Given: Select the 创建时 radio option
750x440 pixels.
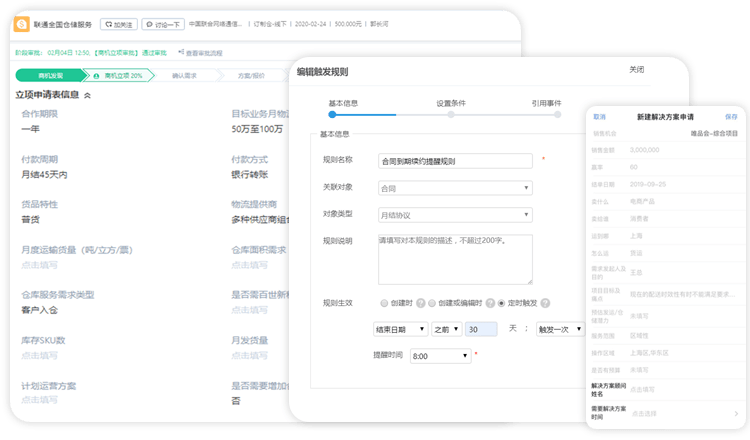Looking at the screenshot, I should click(x=384, y=303).
